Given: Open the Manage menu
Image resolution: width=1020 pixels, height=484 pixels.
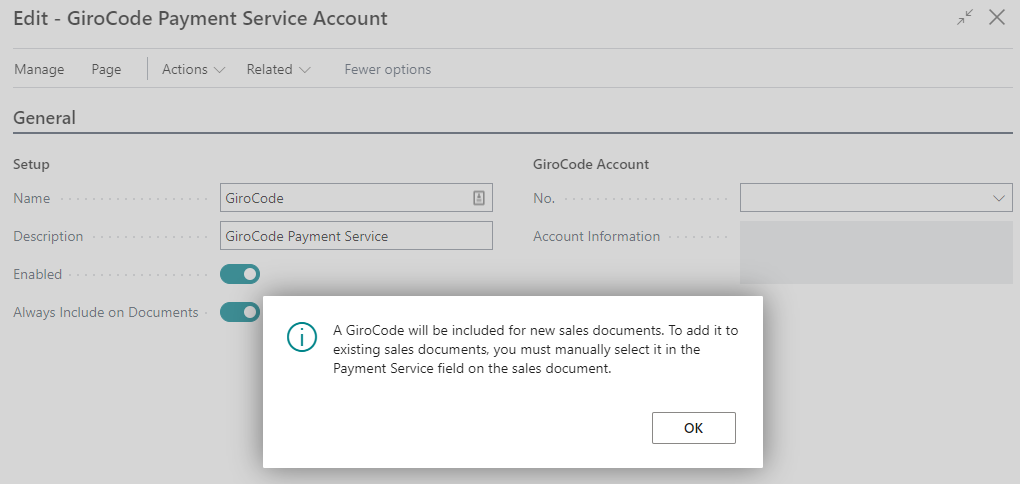Looking at the screenshot, I should pos(39,69).
